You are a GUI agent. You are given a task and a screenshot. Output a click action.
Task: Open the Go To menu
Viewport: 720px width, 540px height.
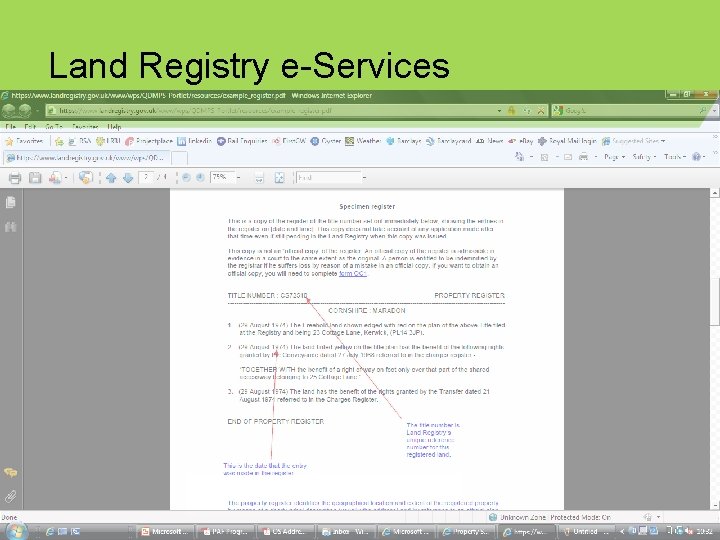click(x=54, y=127)
